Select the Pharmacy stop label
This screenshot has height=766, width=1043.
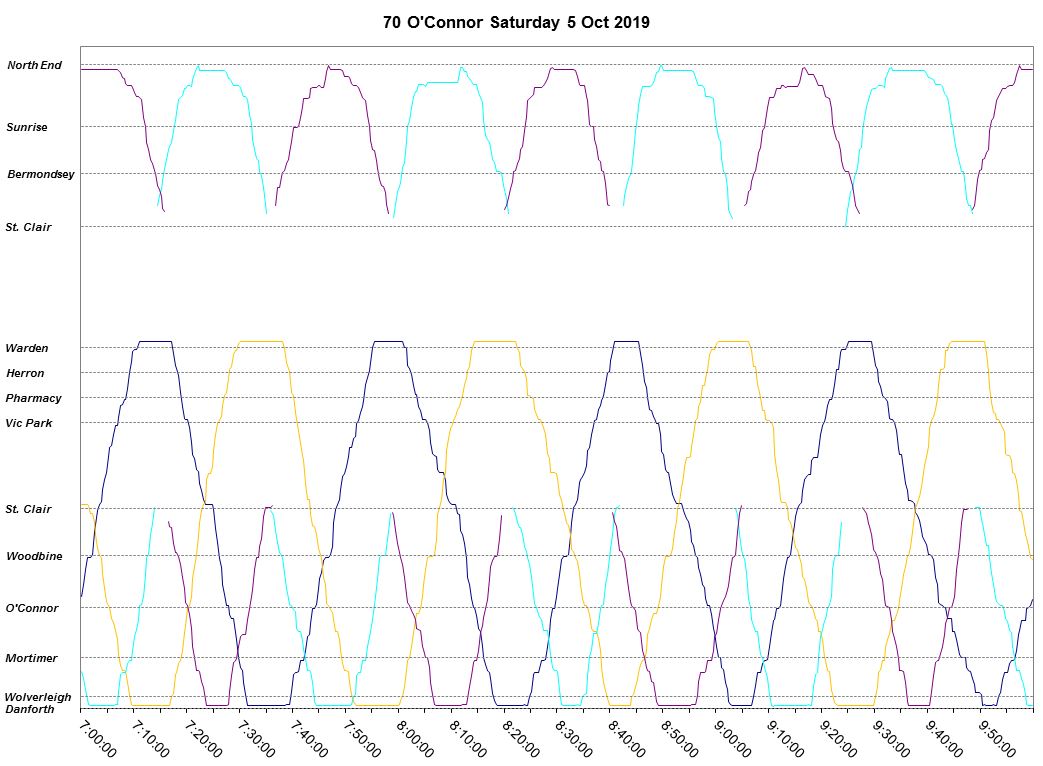33,399
